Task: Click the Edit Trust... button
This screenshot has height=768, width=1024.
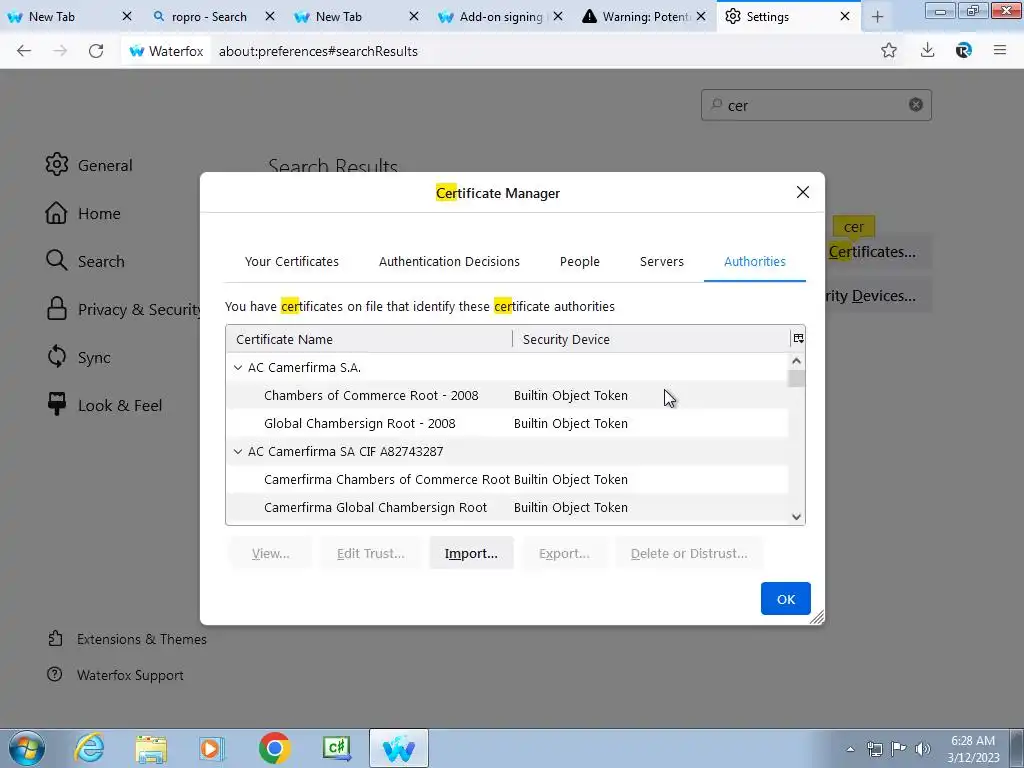Action: click(x=370, y=553)
